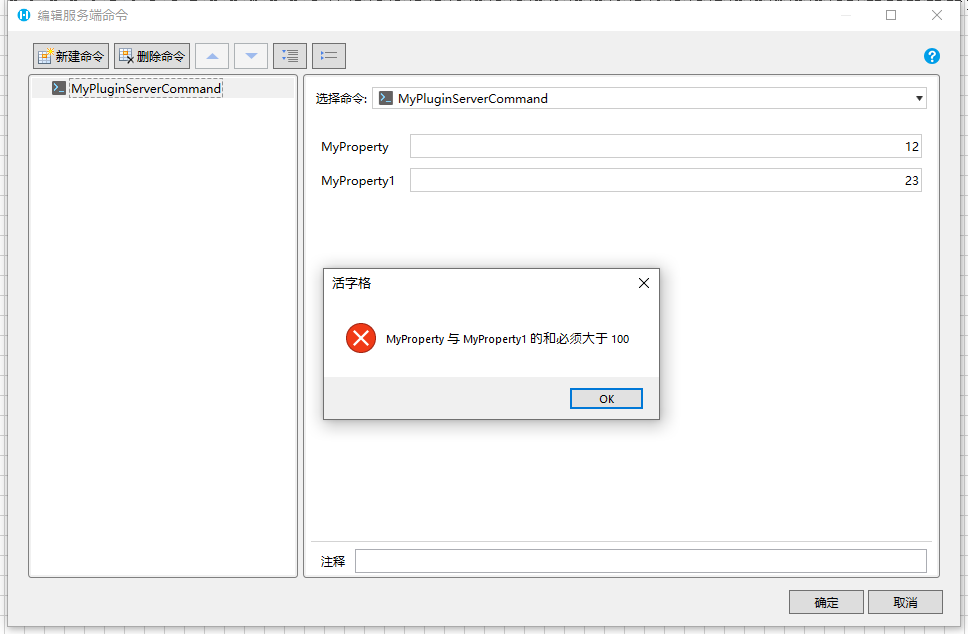Click the increase indent toolbar icon
968x634 pixels.
(x=290, y=56)
